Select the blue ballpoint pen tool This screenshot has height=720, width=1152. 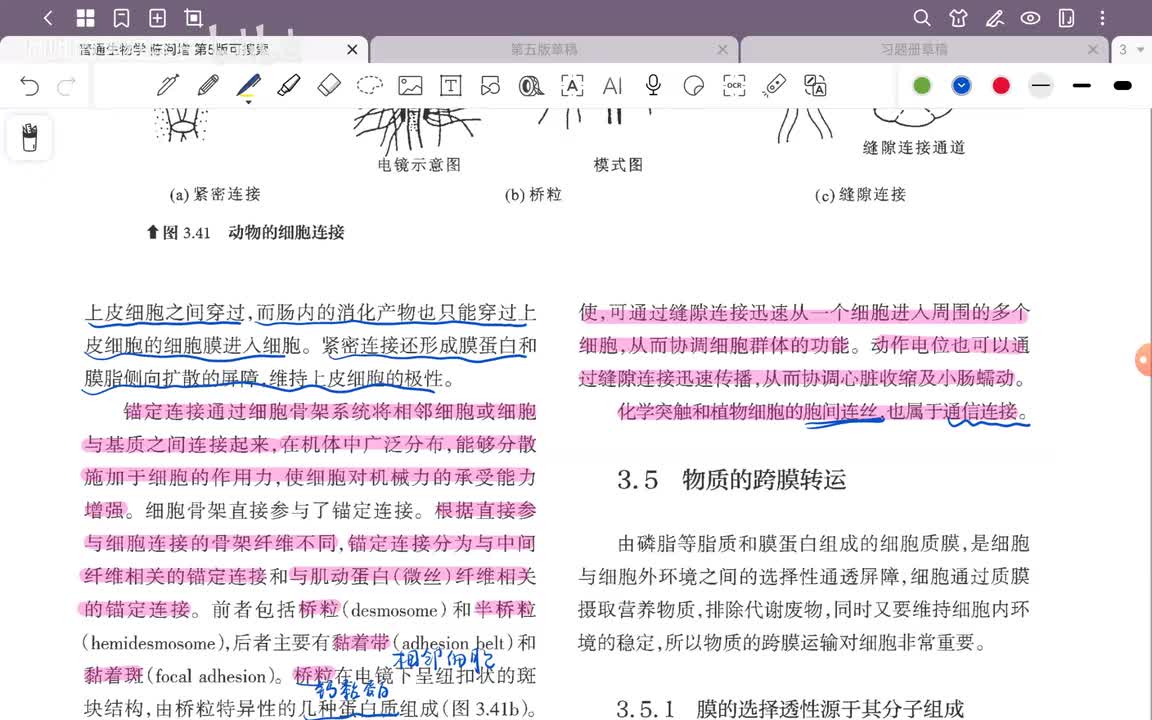pyautogui.click(x=248, y=86)
